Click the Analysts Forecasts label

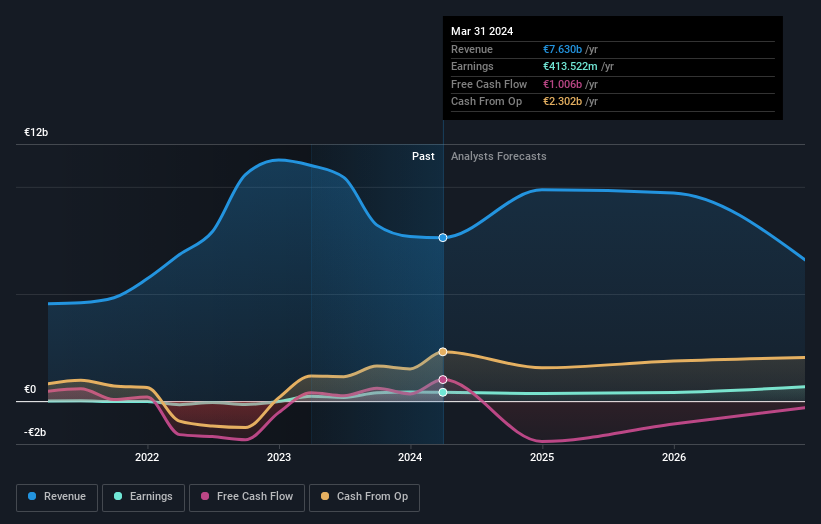pyautogui.click(x=498, y=157)
